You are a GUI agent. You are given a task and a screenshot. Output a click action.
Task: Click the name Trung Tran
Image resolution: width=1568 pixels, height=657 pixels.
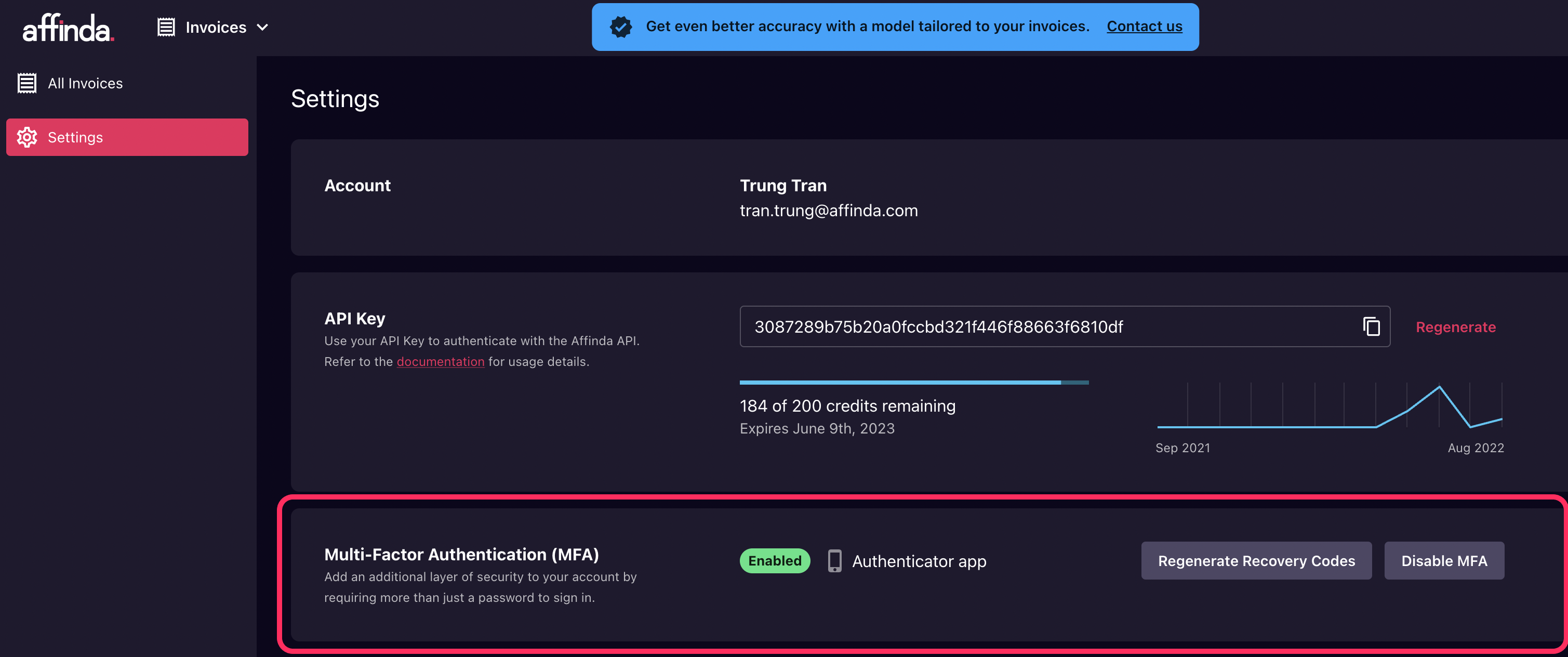pos(783,186)
